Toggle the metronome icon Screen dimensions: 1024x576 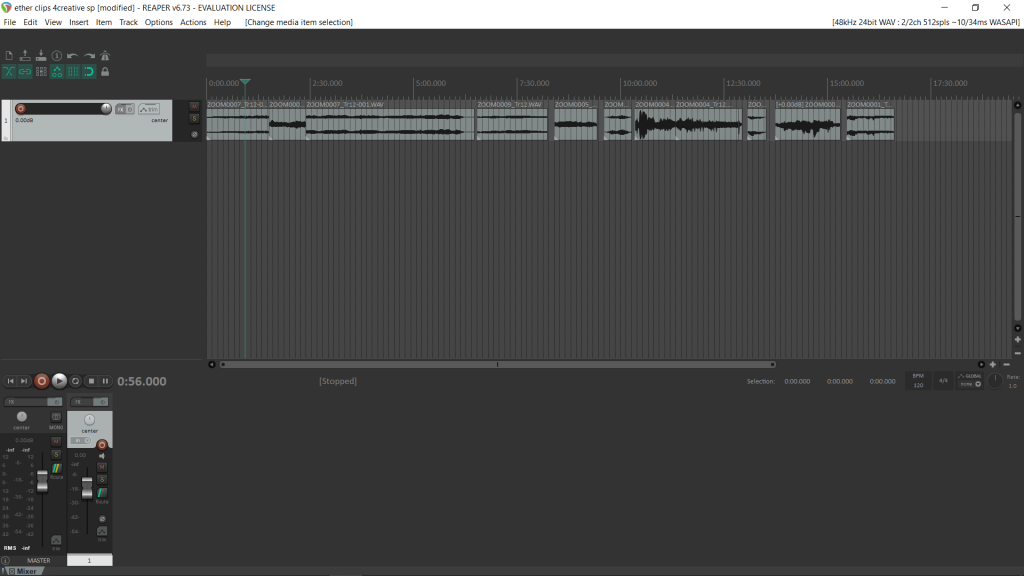104,56
